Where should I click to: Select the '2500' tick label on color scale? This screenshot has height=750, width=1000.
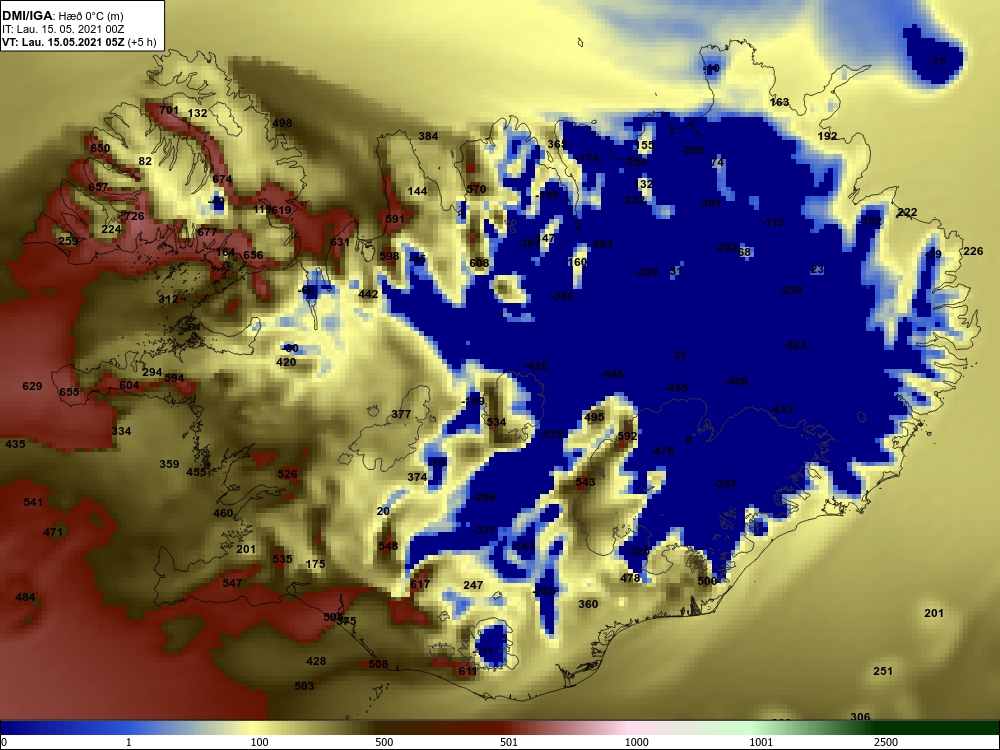[886, 742]
